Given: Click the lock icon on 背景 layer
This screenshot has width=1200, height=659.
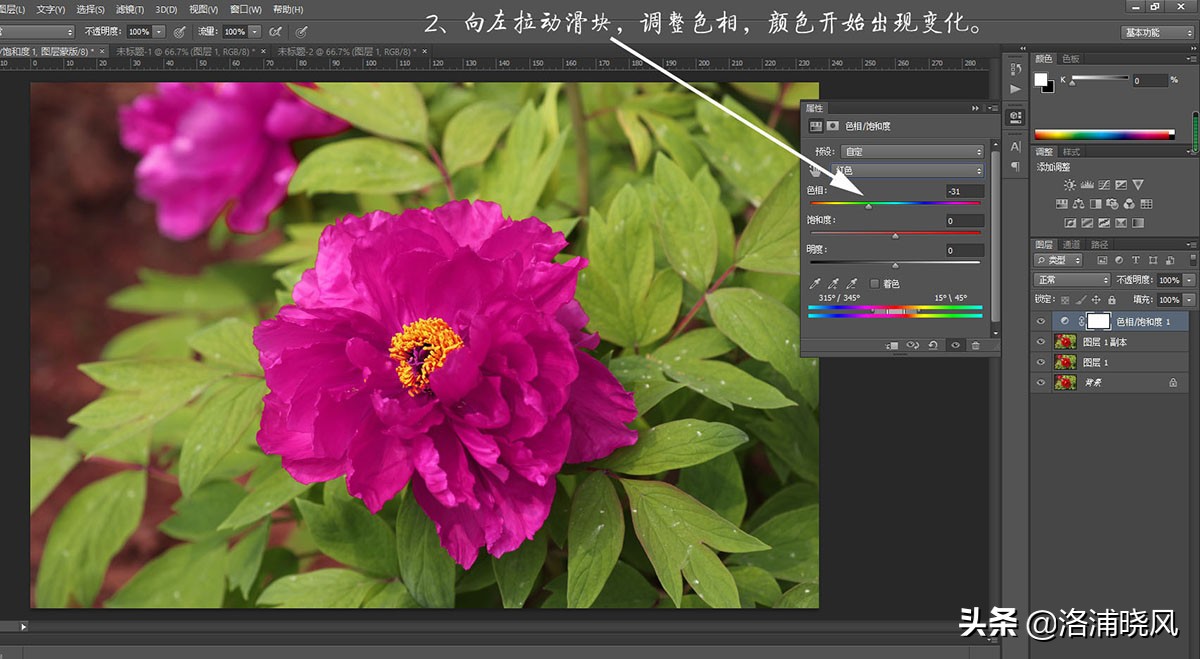Looking at the screenshot, I should point(1173,383).
